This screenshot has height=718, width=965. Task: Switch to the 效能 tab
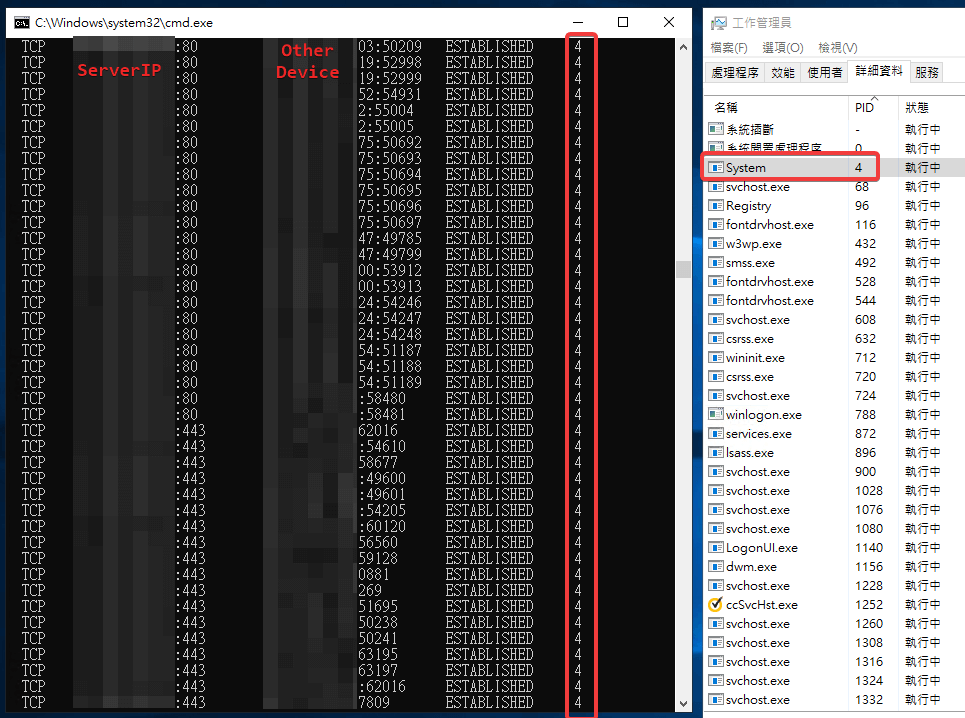(x=783, y=72)
